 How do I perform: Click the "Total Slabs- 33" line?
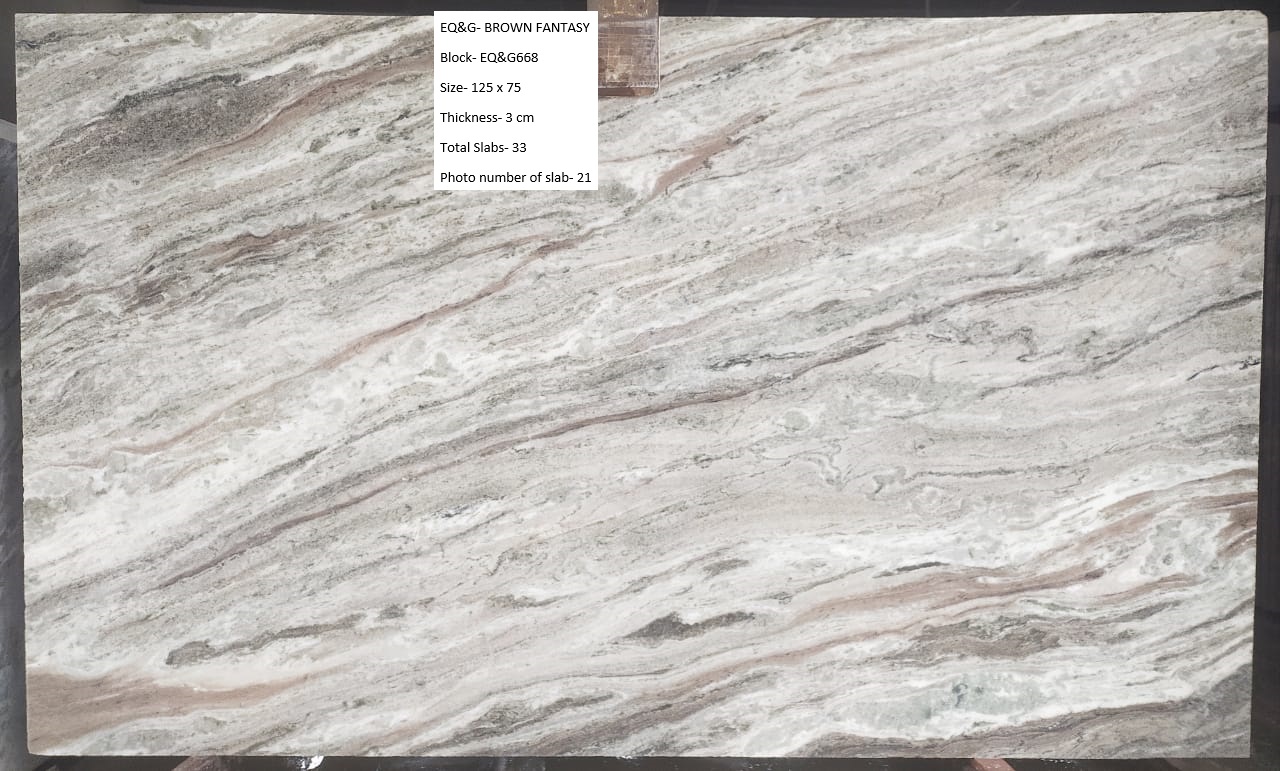coord(483,148)
